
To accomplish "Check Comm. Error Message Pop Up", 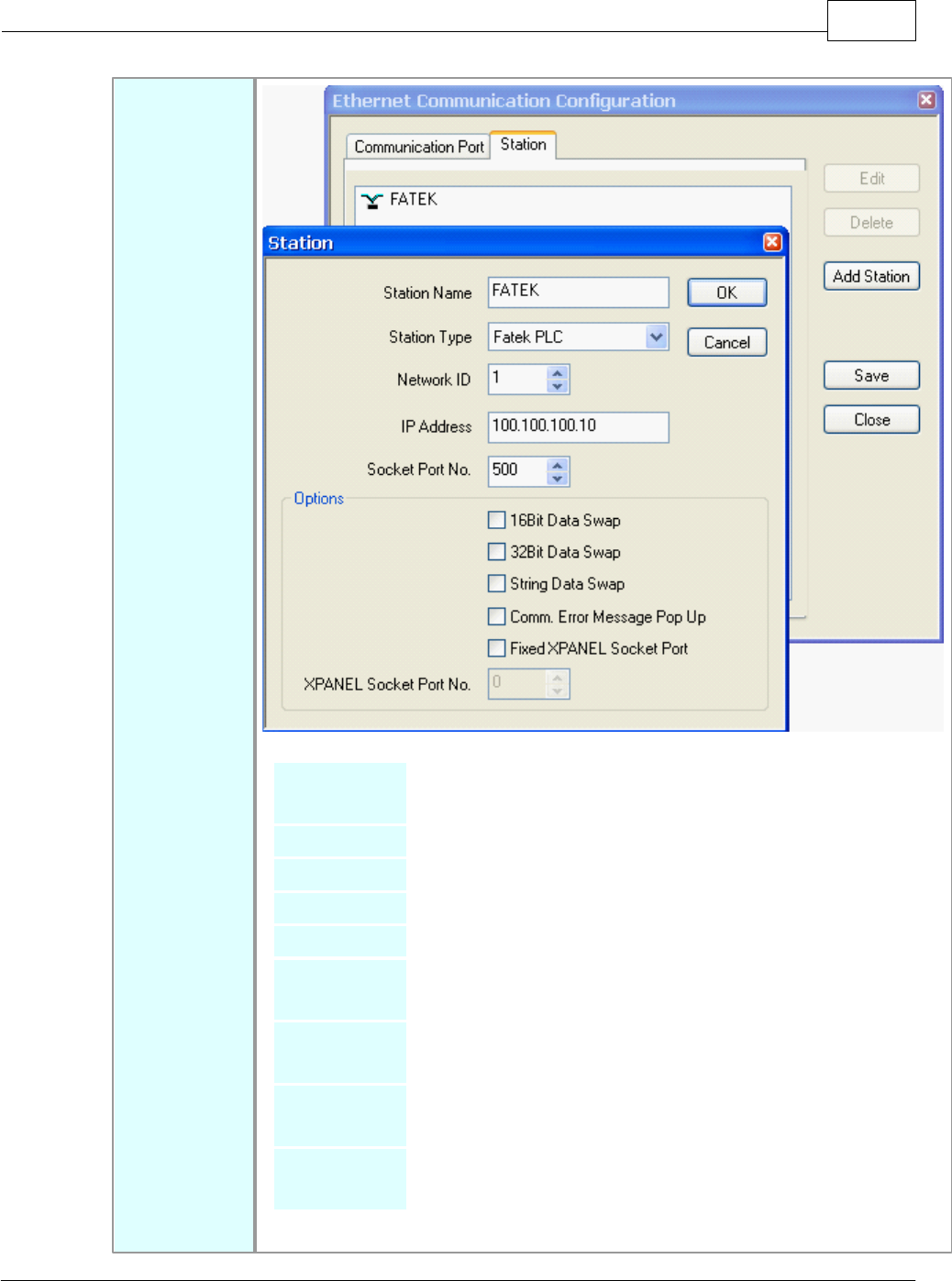I will [496, 616].
